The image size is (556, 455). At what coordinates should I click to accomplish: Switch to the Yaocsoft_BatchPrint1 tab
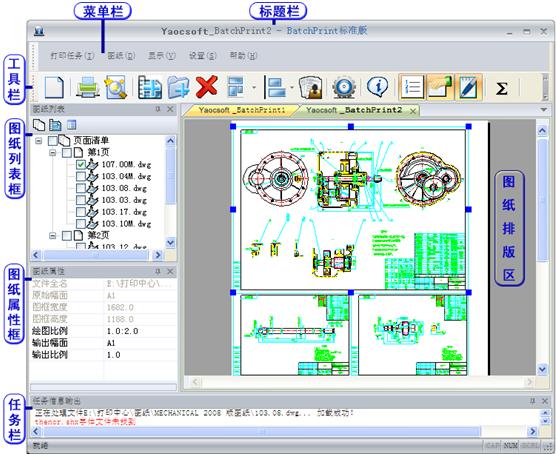[x=241, y=110]
